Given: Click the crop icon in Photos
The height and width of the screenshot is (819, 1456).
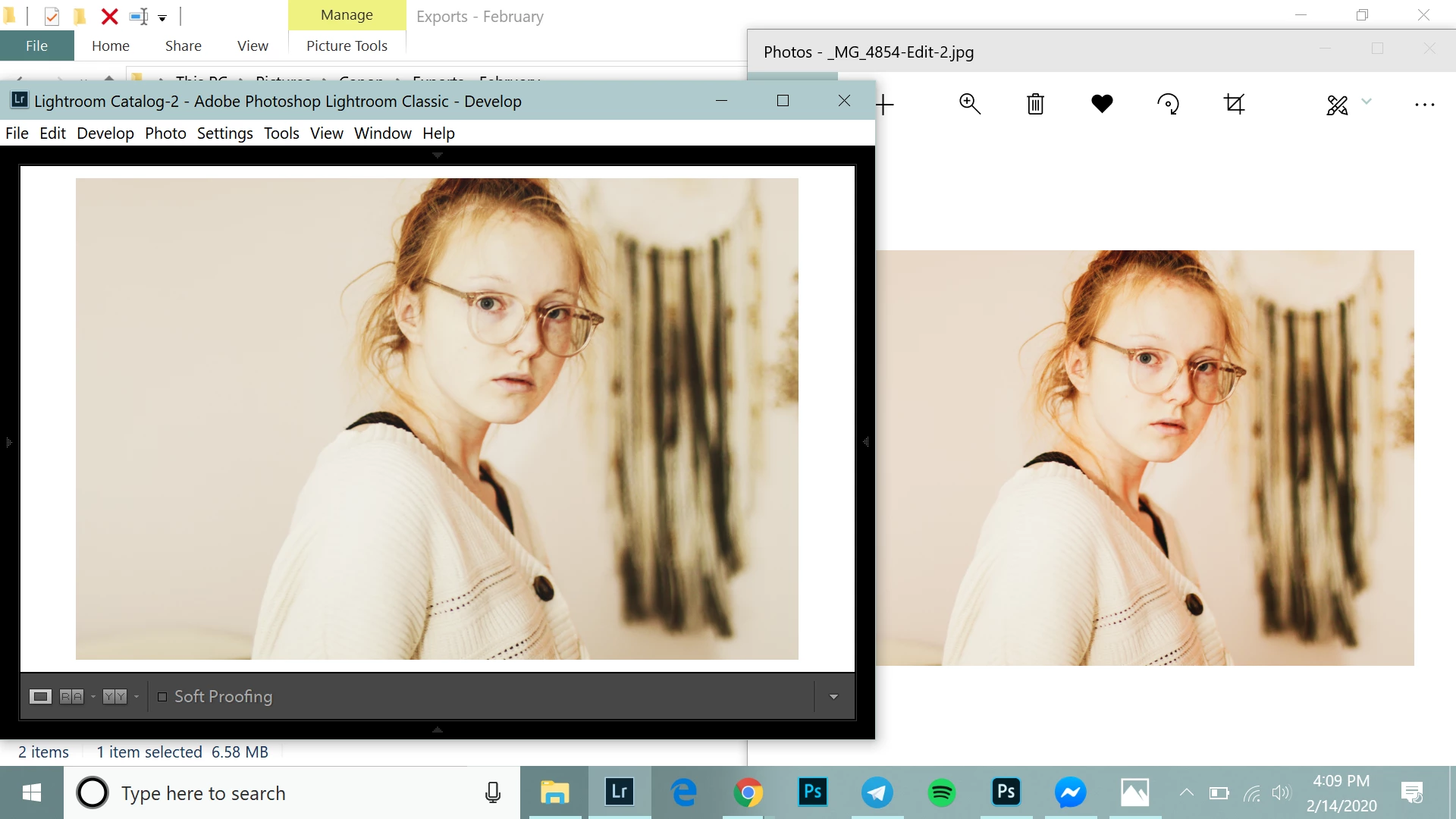Looking at the screenshot, I should [1235, 104].
